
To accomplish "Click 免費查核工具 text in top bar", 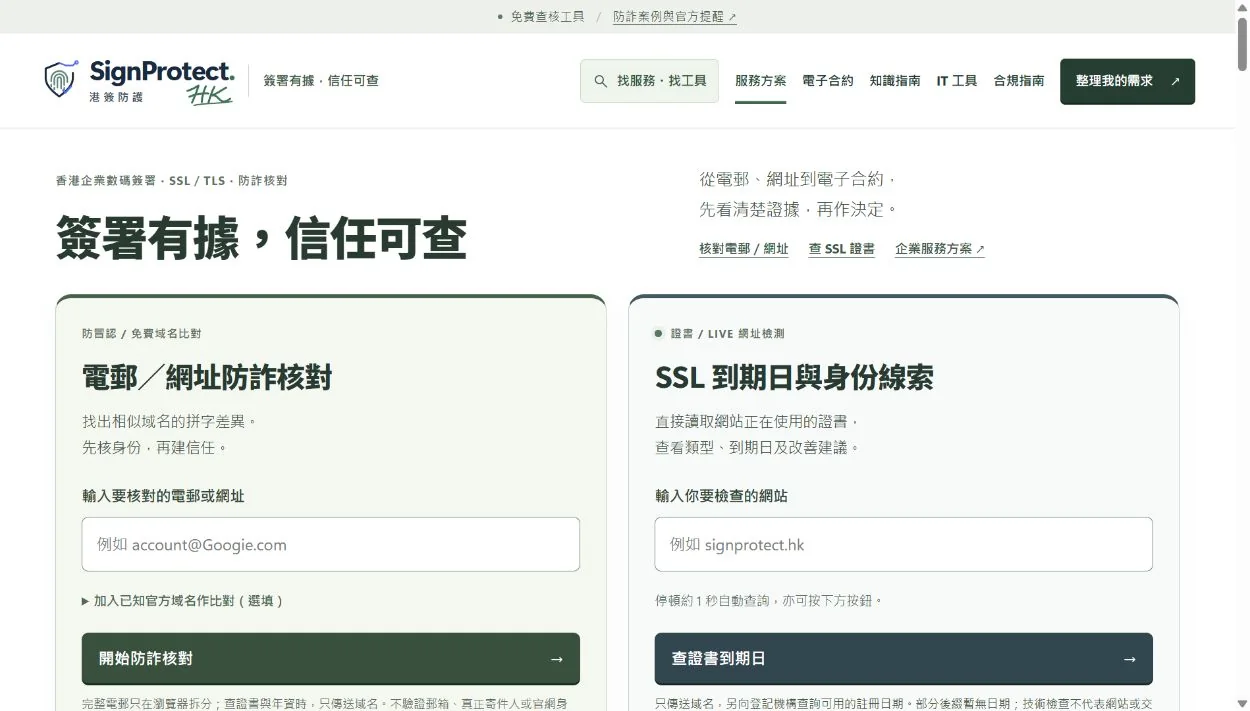I will tap(547, 17).
